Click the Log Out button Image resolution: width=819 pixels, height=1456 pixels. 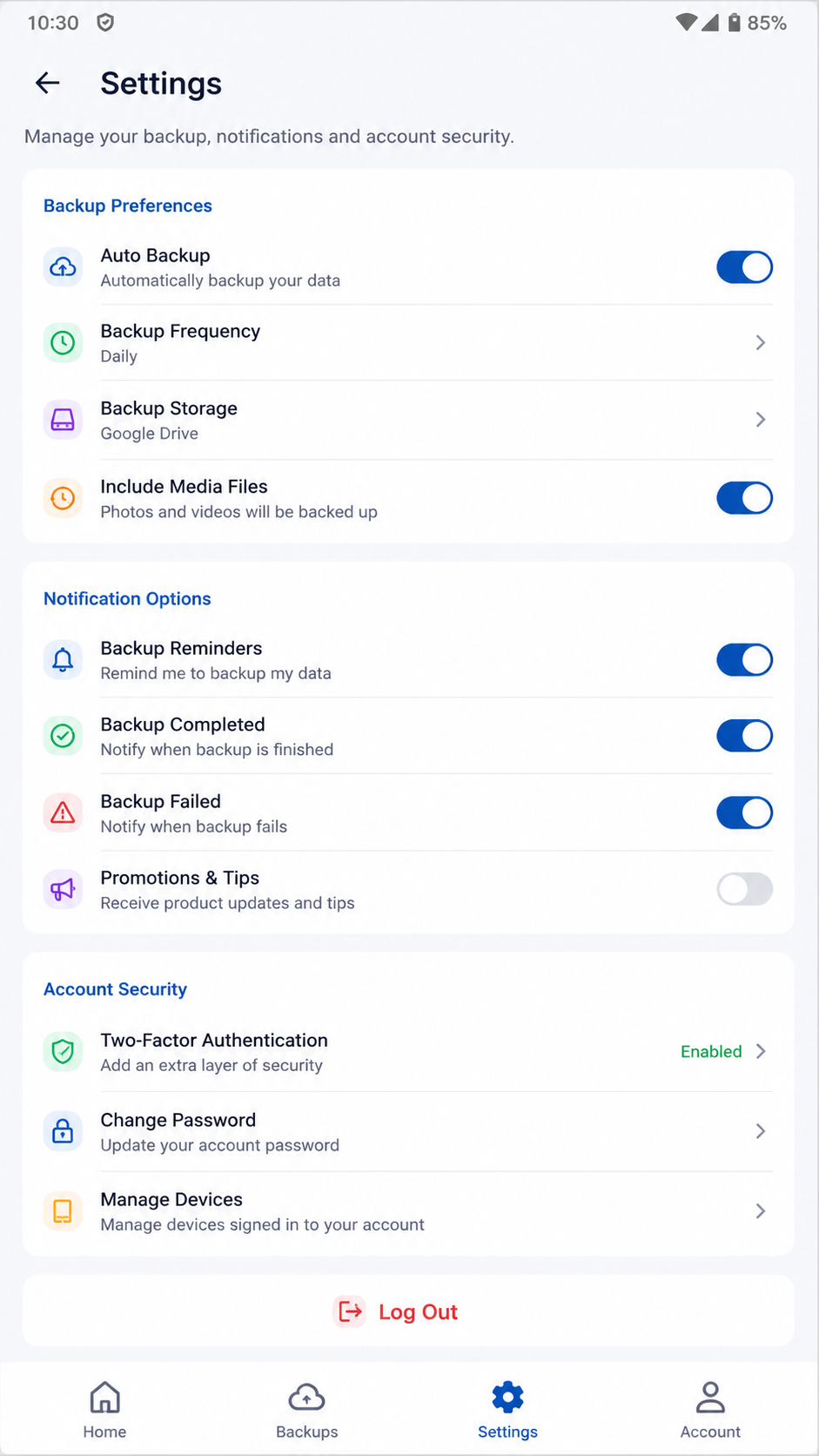408,1311
